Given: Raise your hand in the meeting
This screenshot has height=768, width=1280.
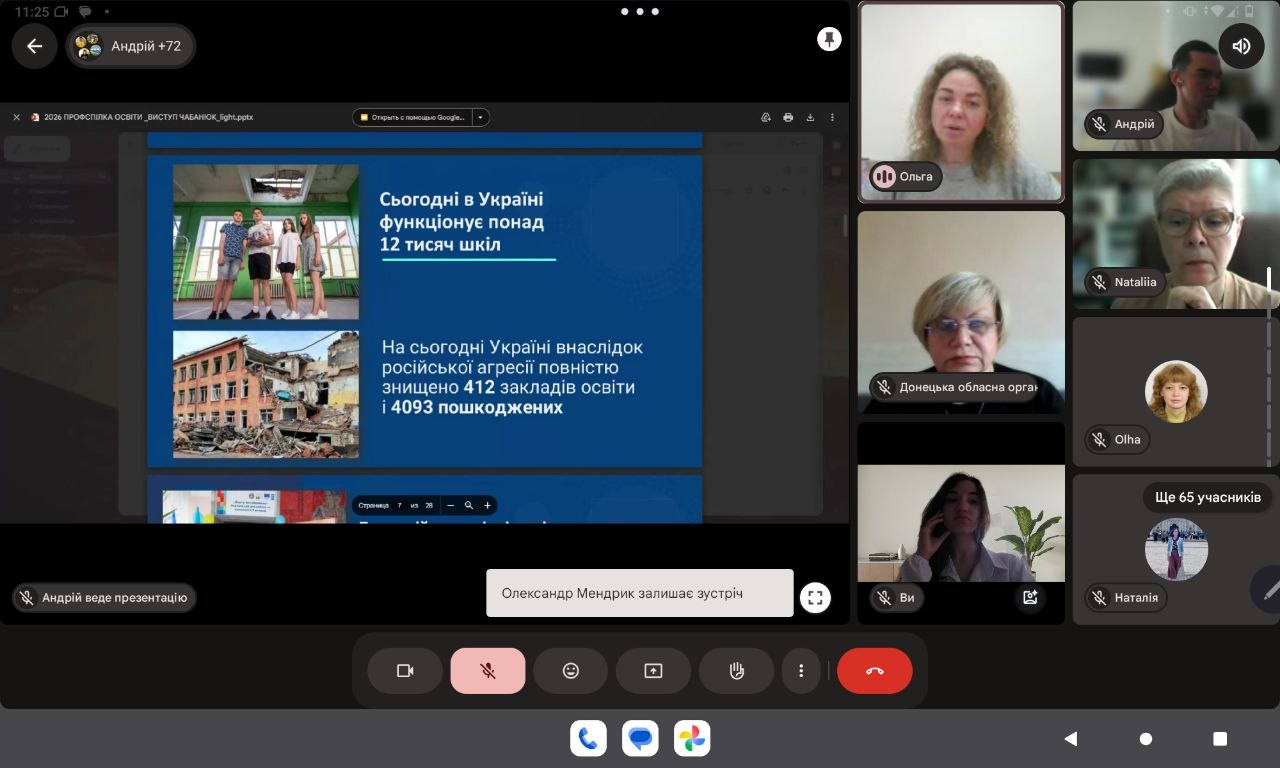Looking at the screenshot, I should click(x=737, y=671).
